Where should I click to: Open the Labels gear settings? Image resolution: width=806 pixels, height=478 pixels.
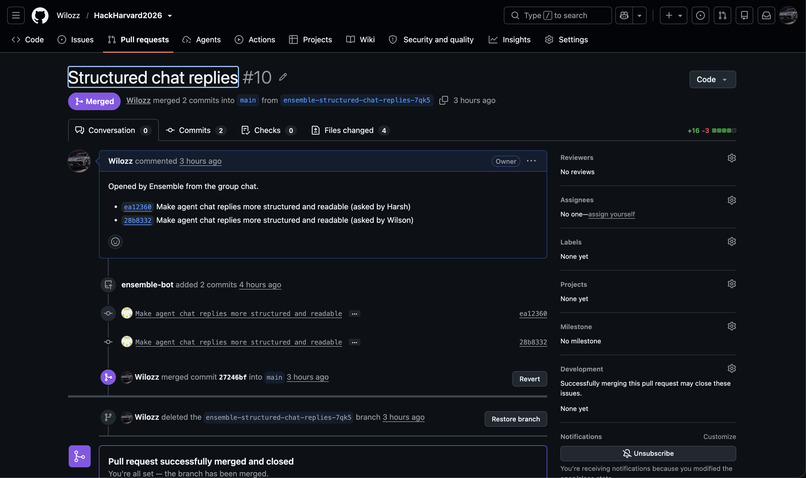point(731,242)
